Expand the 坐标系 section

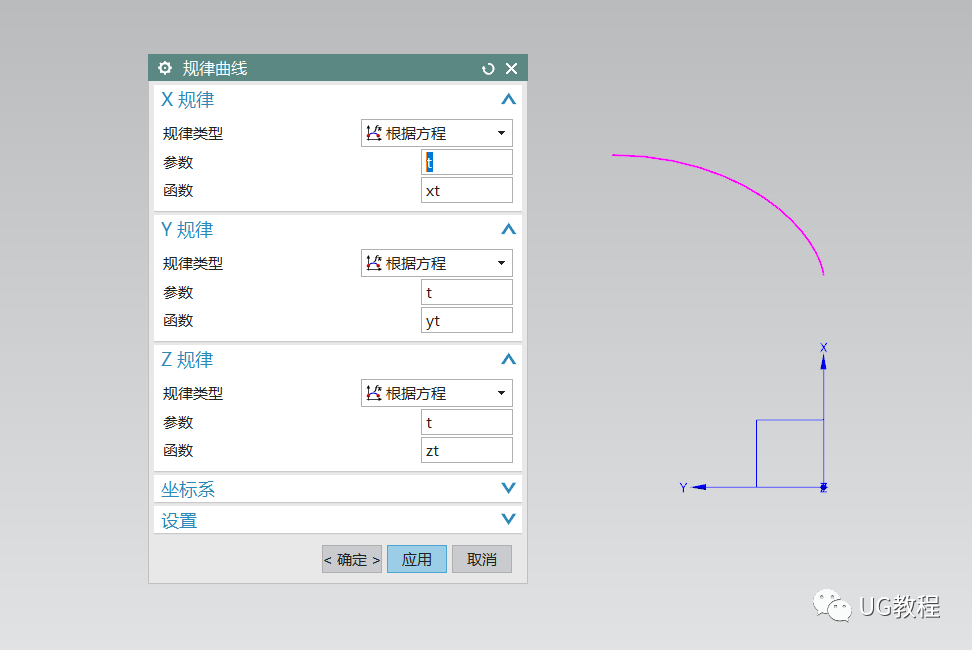point(508,488)
